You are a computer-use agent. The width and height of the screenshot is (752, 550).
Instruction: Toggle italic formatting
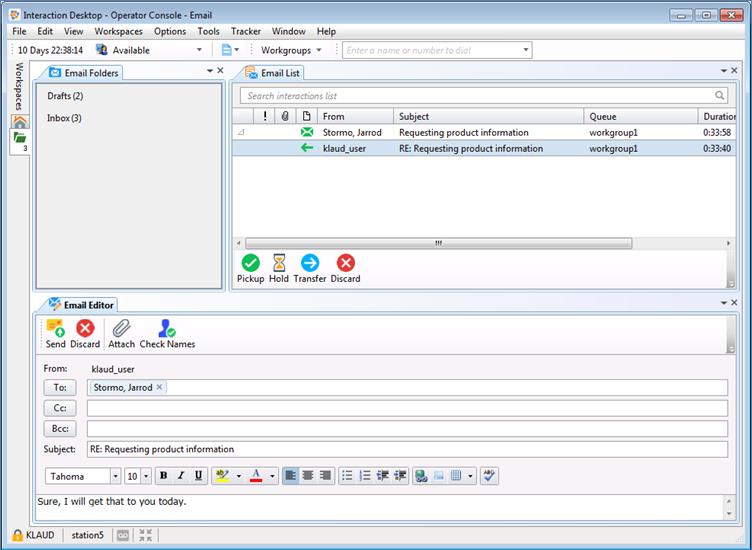[x=181, y=476]
